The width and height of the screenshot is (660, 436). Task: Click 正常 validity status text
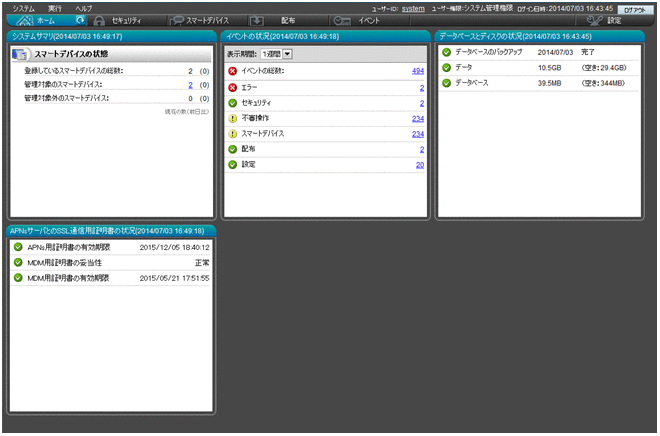(202, 263)
